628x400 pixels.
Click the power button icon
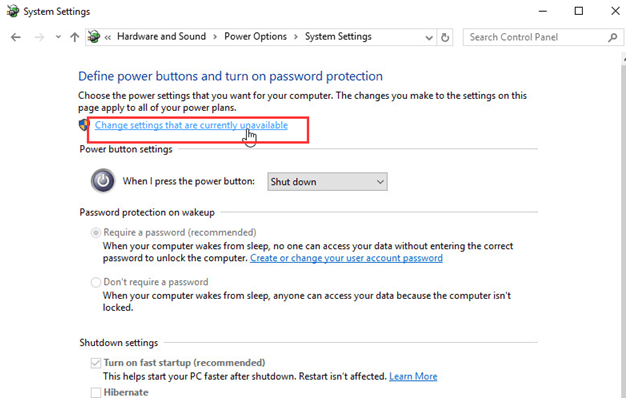click(x=102, y=181)
